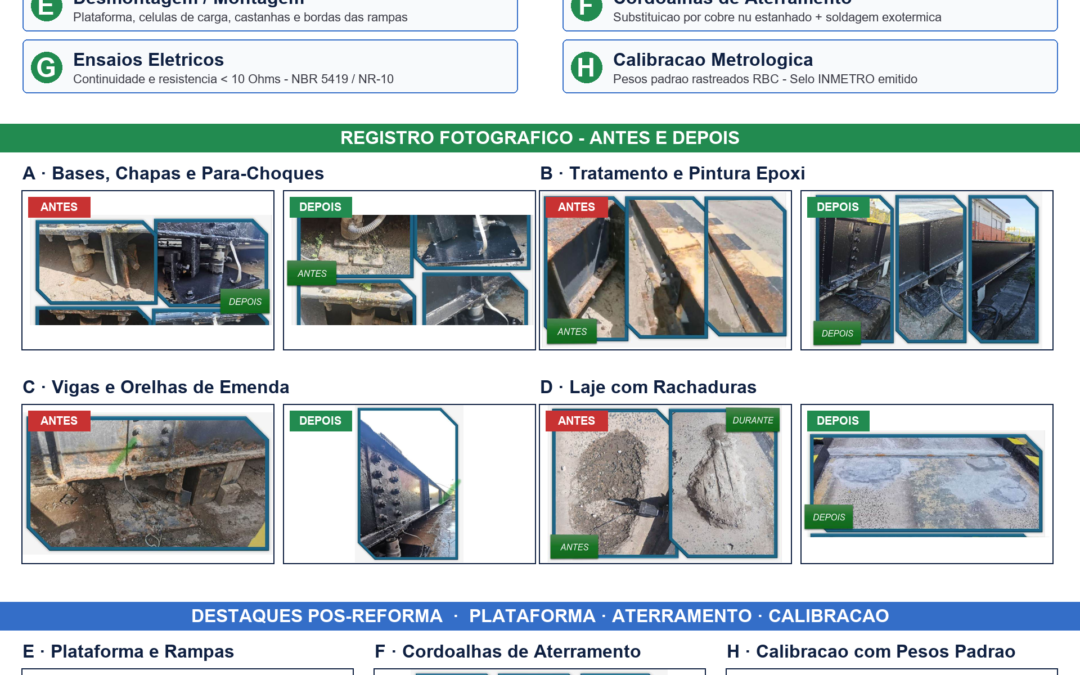This screenshot has width=1080, height=675.
Task: Open section B's rusty beam before photos
Action: [667, 268]
